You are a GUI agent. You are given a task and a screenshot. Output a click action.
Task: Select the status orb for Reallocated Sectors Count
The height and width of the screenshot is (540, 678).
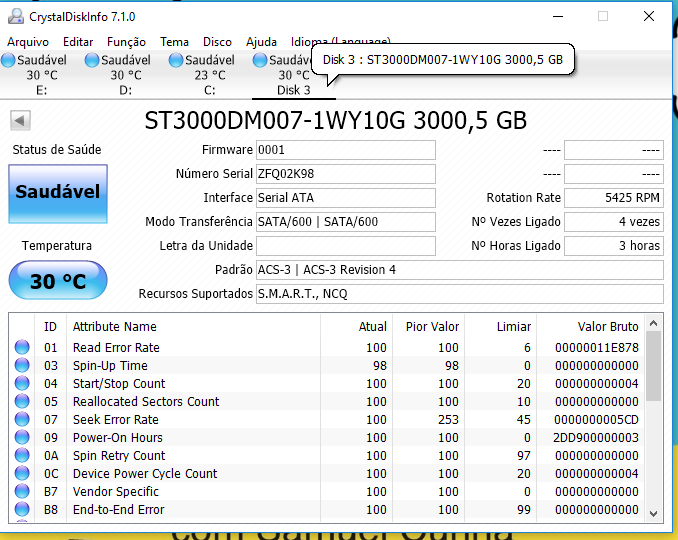point(22,401)
